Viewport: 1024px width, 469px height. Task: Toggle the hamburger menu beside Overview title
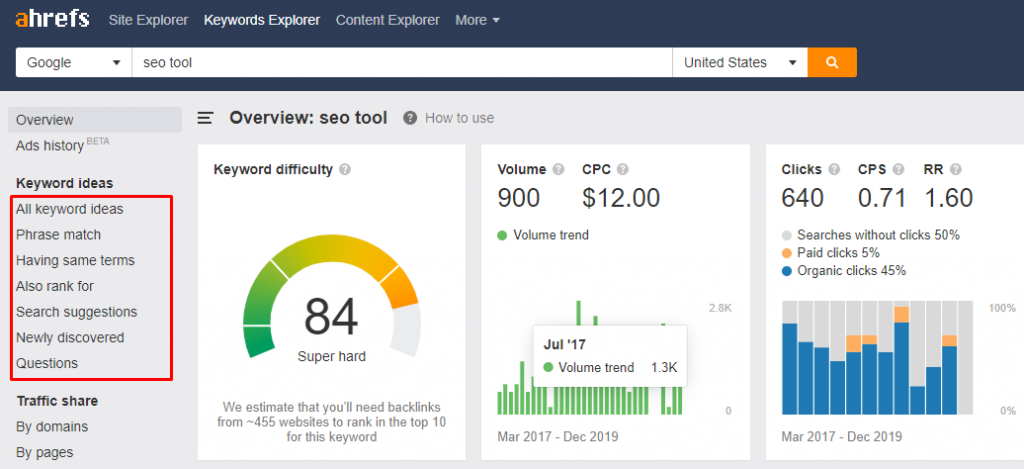tap(206, 118)
